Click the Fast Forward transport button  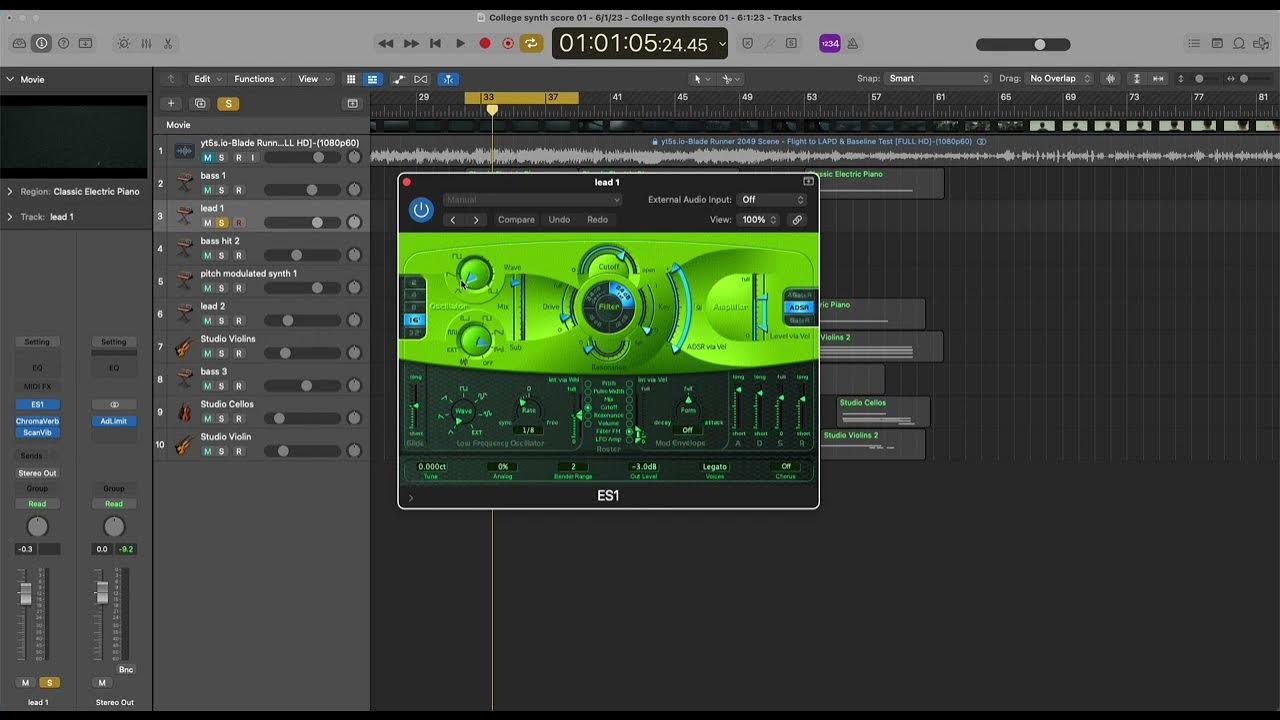tap(410, 43)
